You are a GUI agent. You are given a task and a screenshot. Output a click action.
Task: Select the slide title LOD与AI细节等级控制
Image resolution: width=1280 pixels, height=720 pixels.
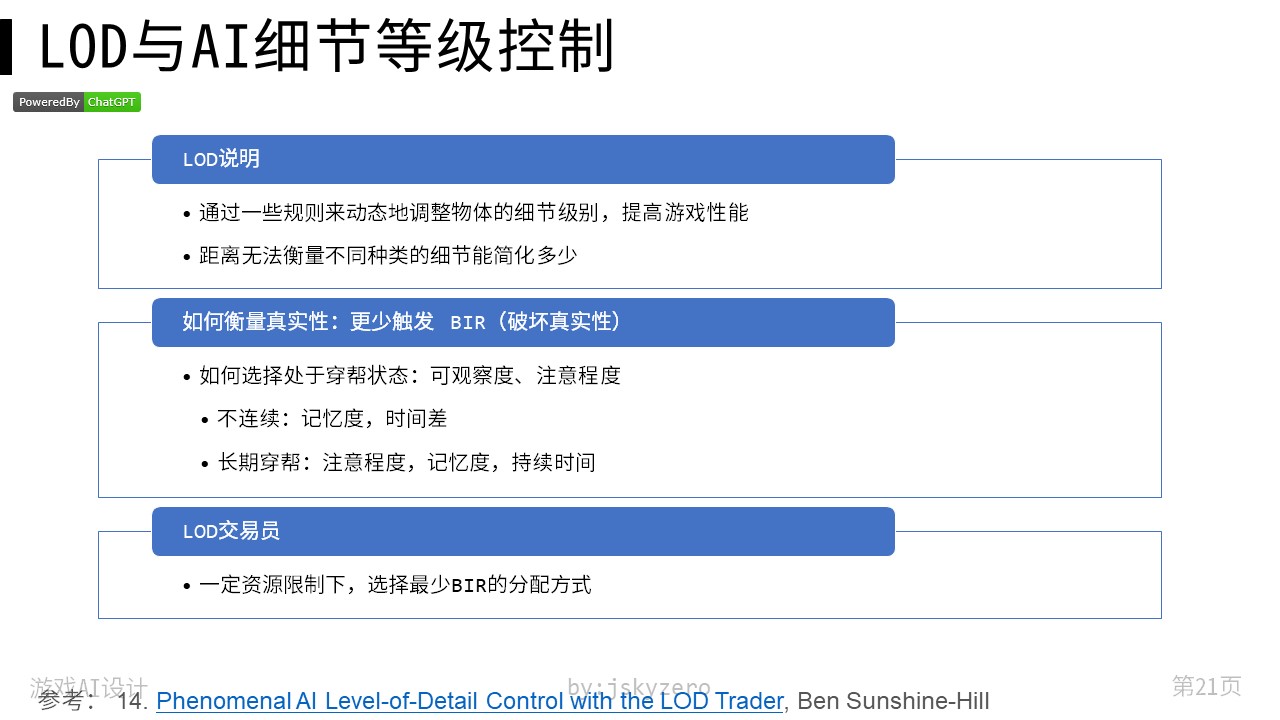click(326, 47)
